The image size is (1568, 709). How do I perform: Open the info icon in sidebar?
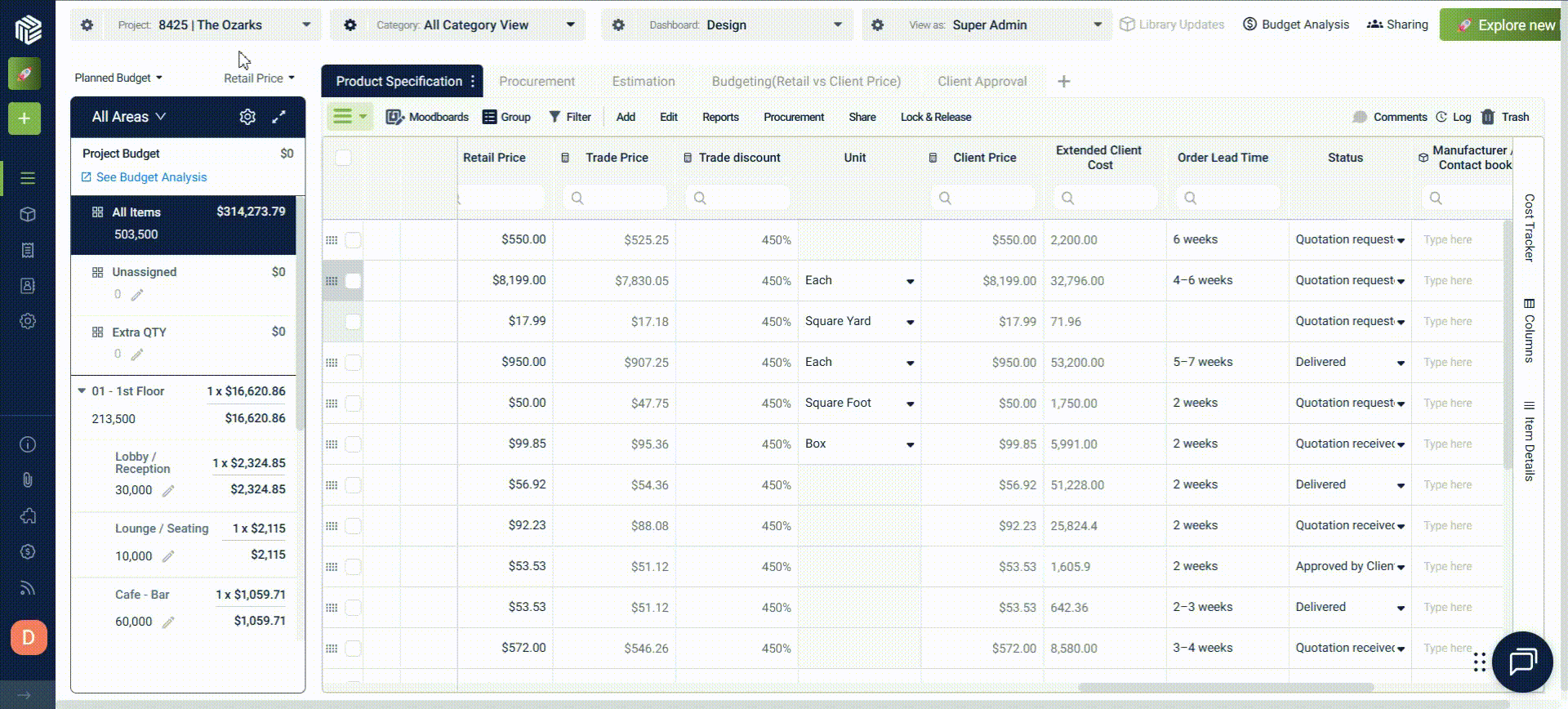[x=28, y=444]
